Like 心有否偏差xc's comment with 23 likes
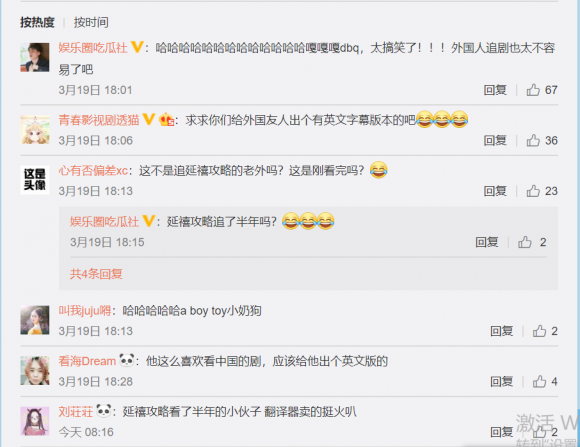The width and height of the screenshot is (580, 447). (x=533, y=191)
